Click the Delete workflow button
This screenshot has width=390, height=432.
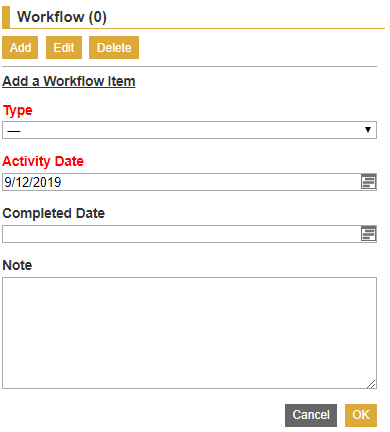114,48
